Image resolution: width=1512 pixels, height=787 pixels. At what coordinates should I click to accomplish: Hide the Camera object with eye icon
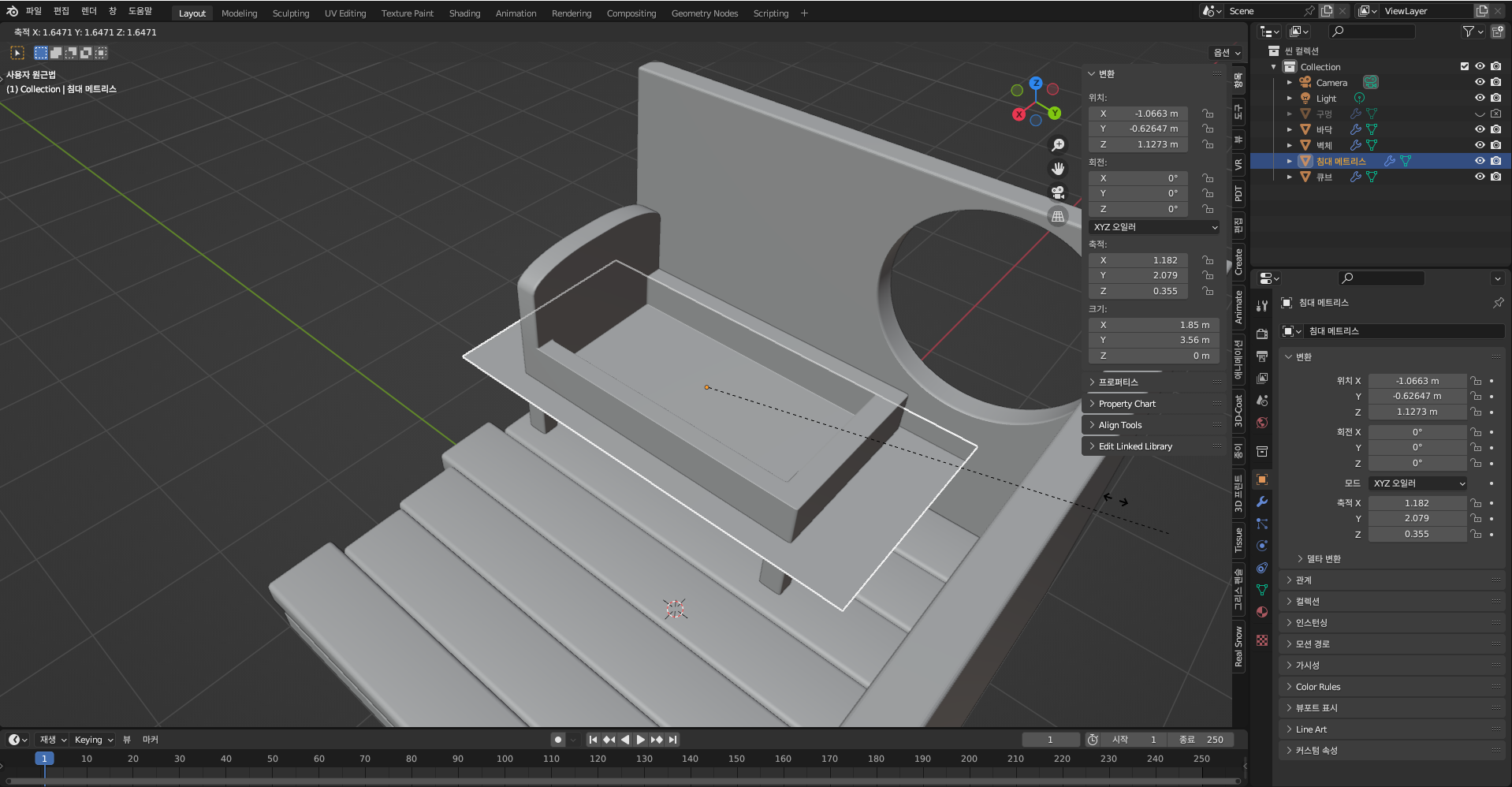pos(1480,83)
